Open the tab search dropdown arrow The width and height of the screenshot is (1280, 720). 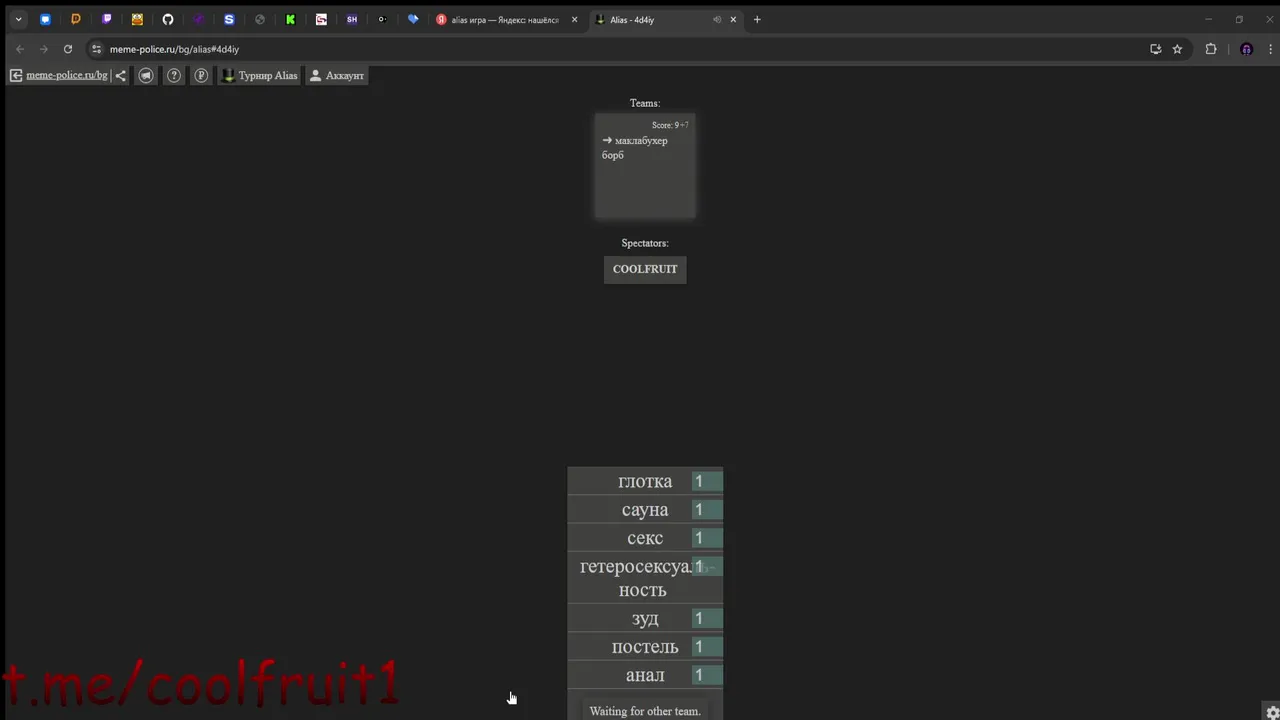click(18, 19)
